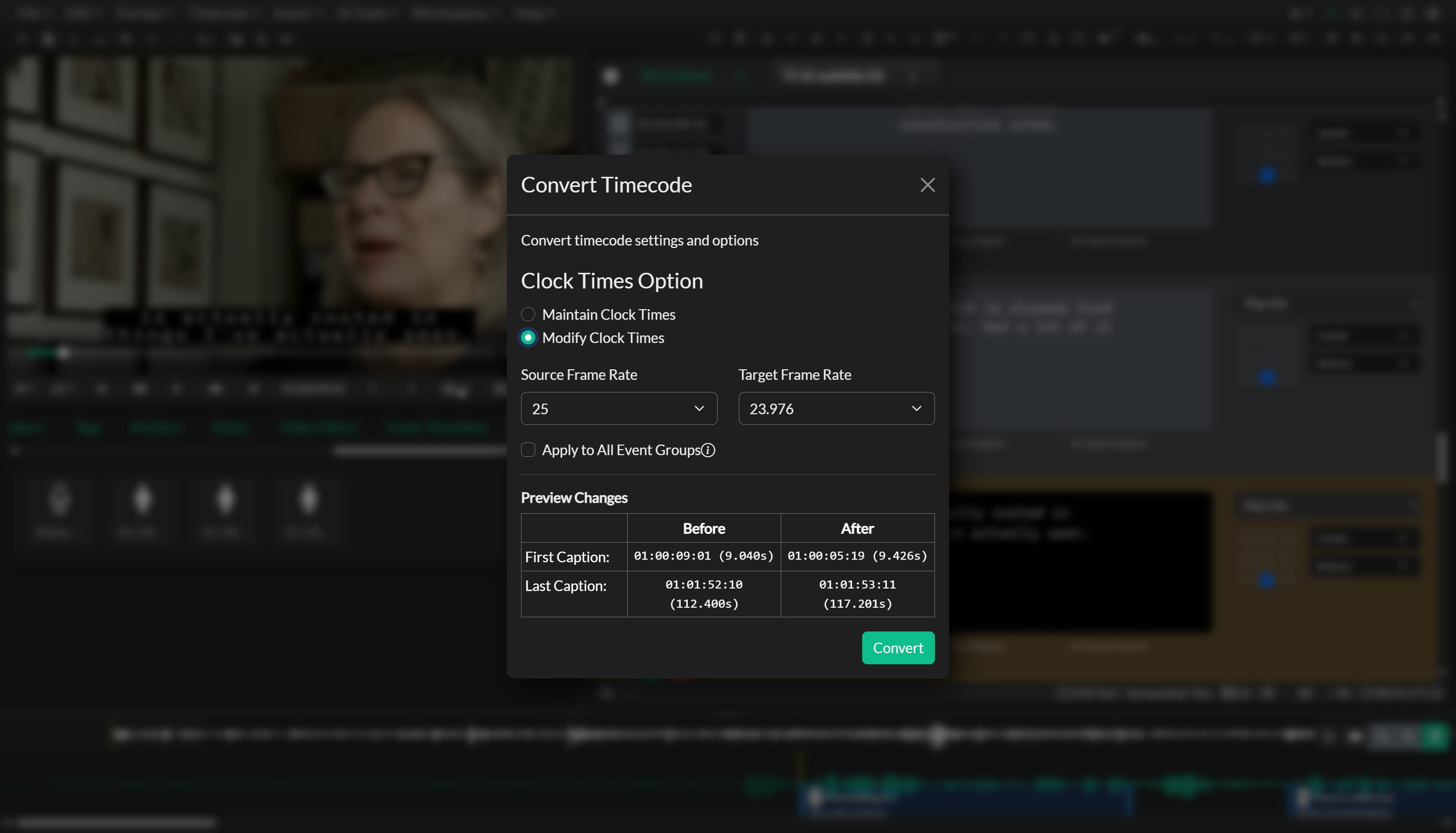The width and height of the screenshot is (1456, 833).
Task: Click the video playback progress slider handle
Action: (x=64, y=353)
